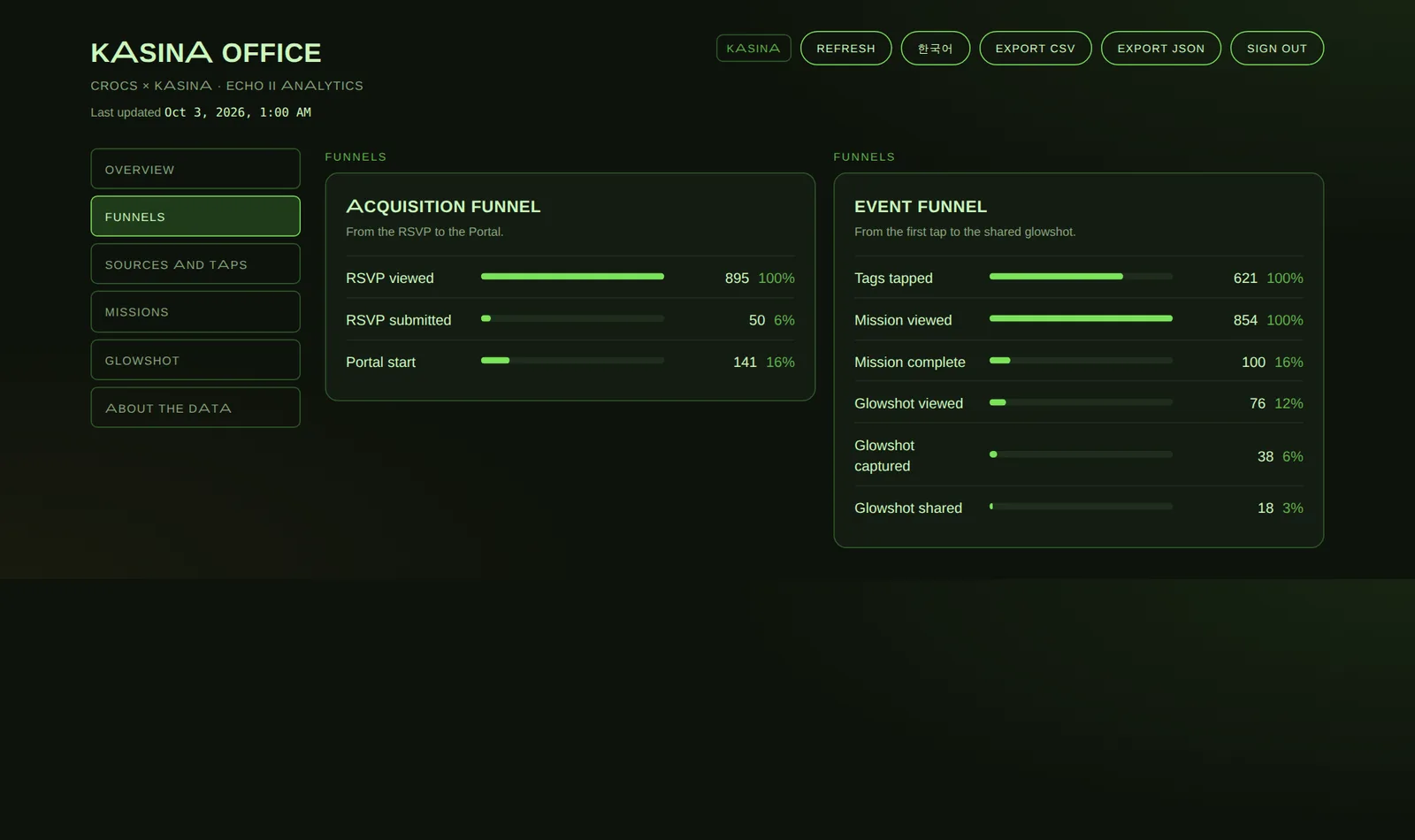Click the KASINA badge in header
Screen dimensions: 1415x840
pos(753,49)
